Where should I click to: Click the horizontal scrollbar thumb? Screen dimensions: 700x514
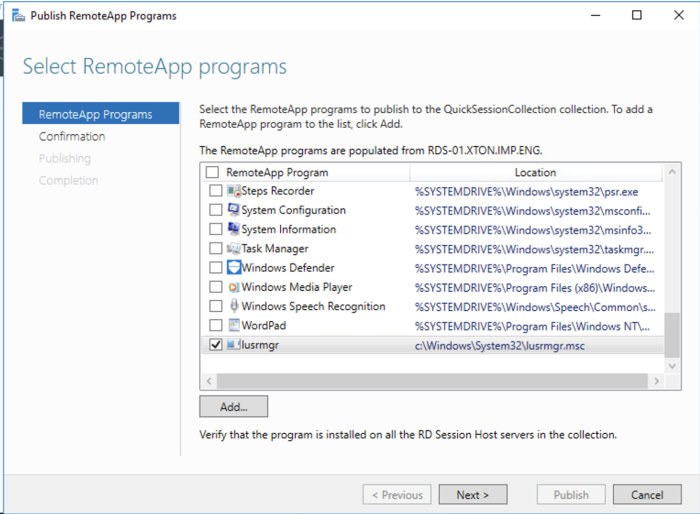(x=432, y=381)
